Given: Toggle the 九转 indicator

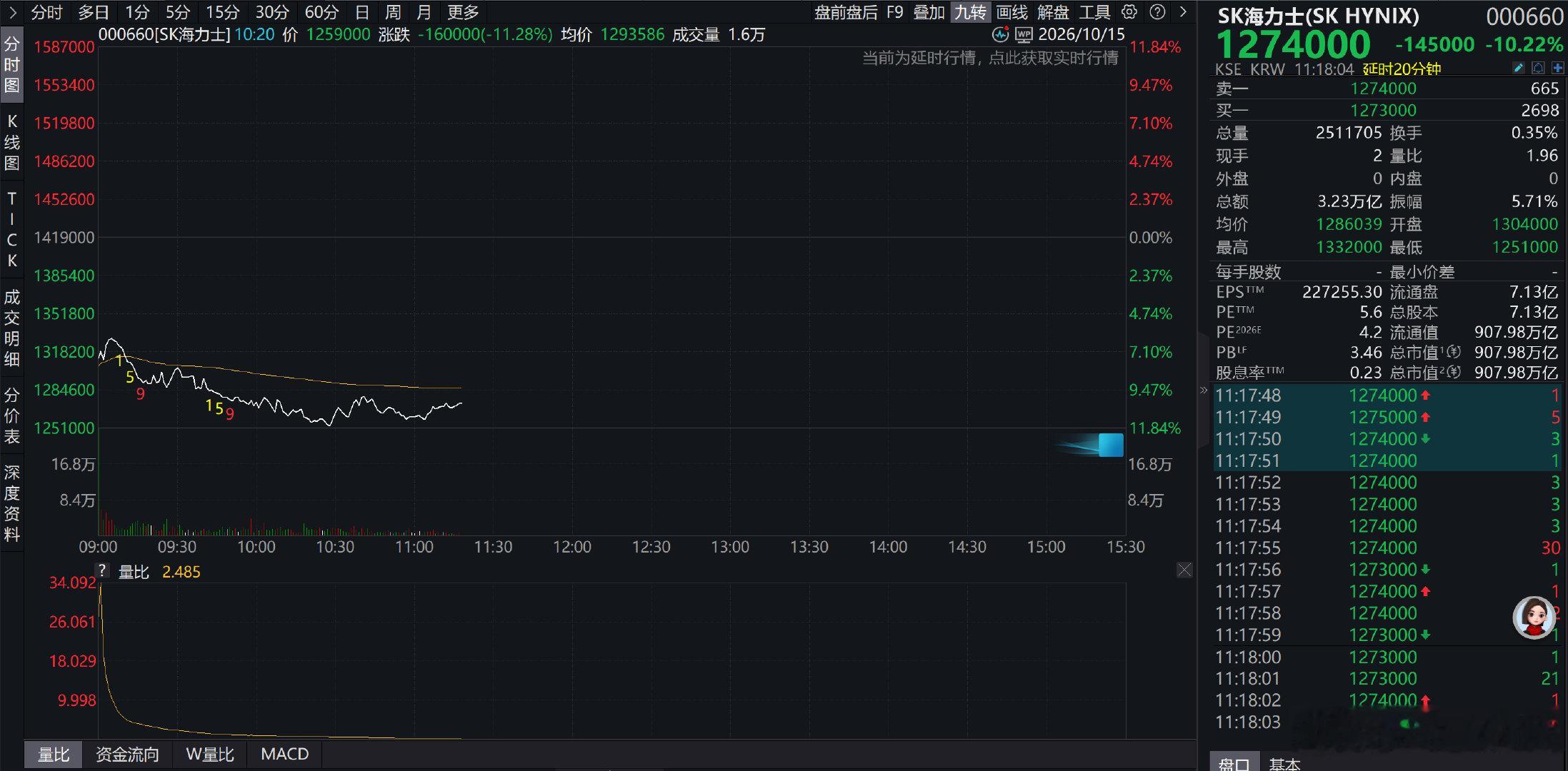Looking at the screenshot, I should (970, 12).
